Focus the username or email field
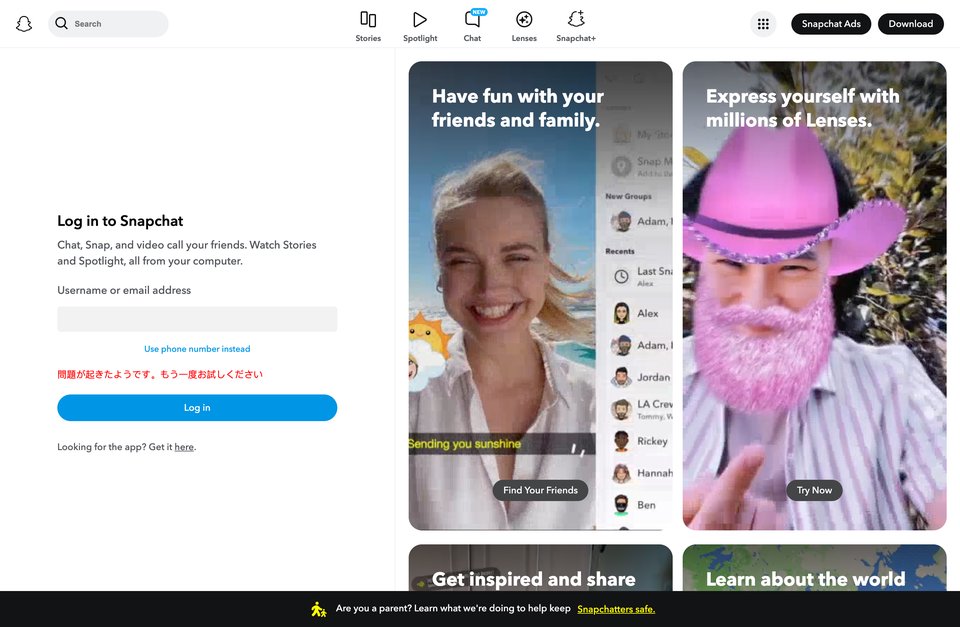This screenshot has height=627, width=960. point(197,319)
